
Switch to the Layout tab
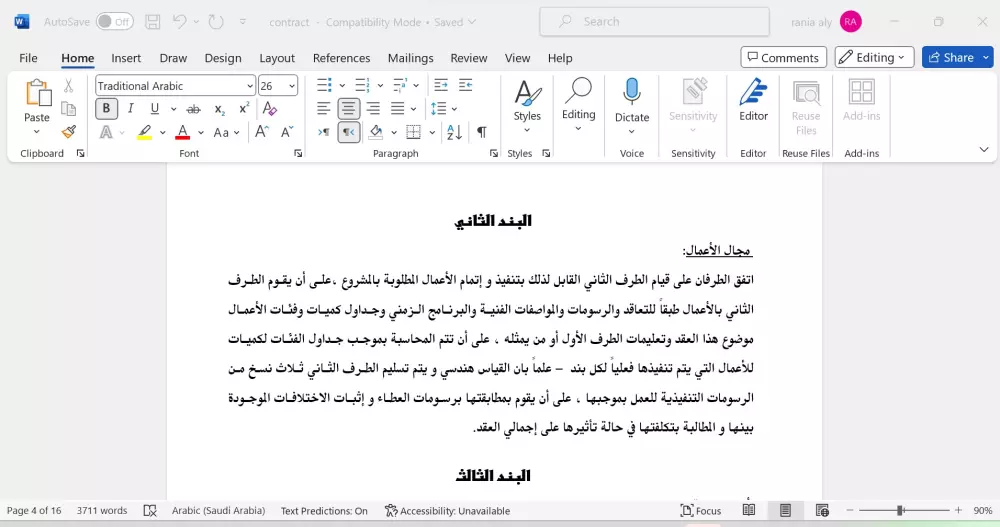coord(277,58)
